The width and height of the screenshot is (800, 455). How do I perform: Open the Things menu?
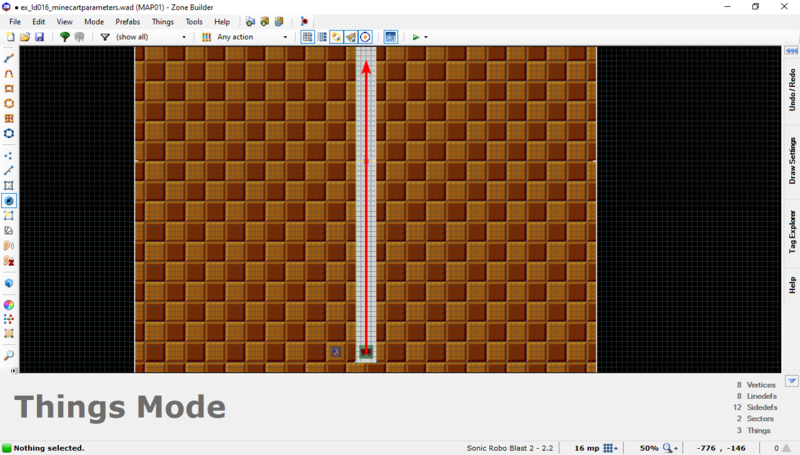click(x=162, y=21)
